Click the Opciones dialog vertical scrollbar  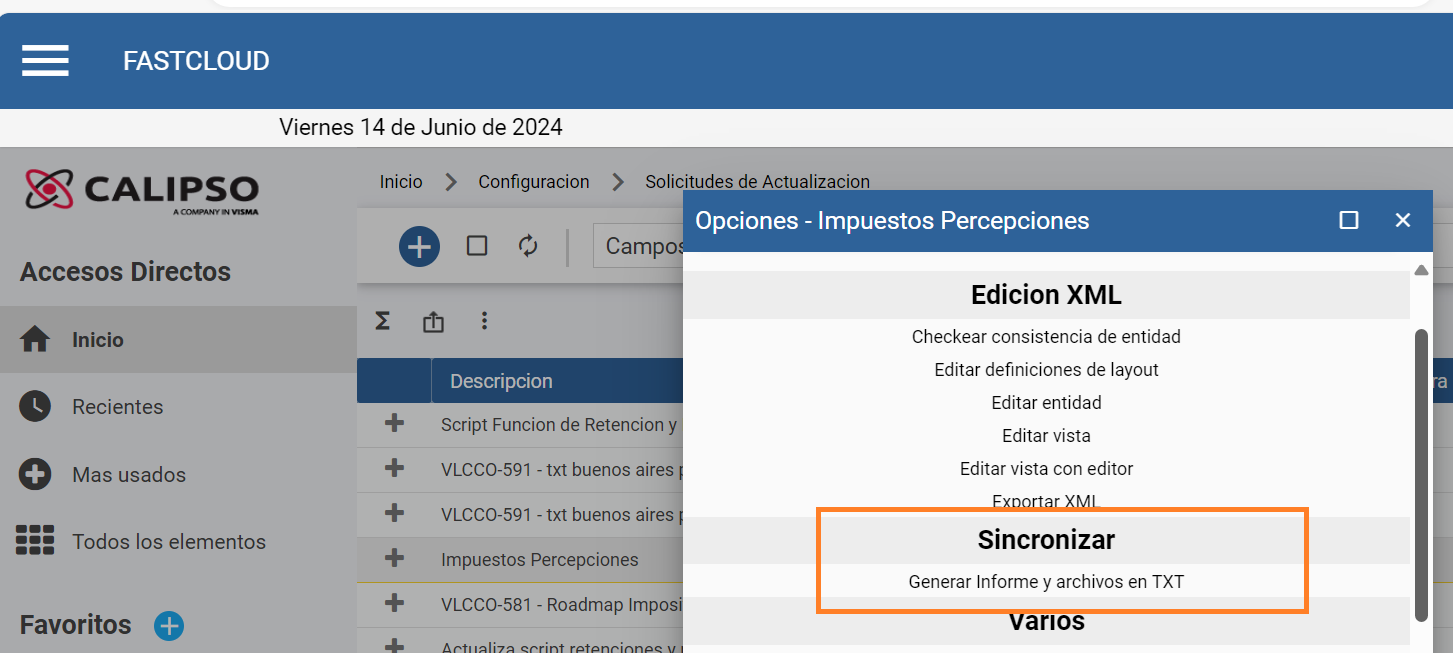[1421, 475]
